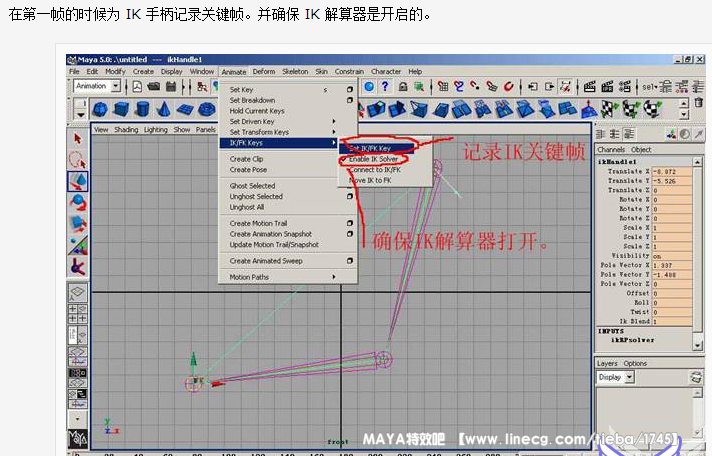Open the Animation menu set dropdown
The image size is (712, 456).
pos(116,86)
